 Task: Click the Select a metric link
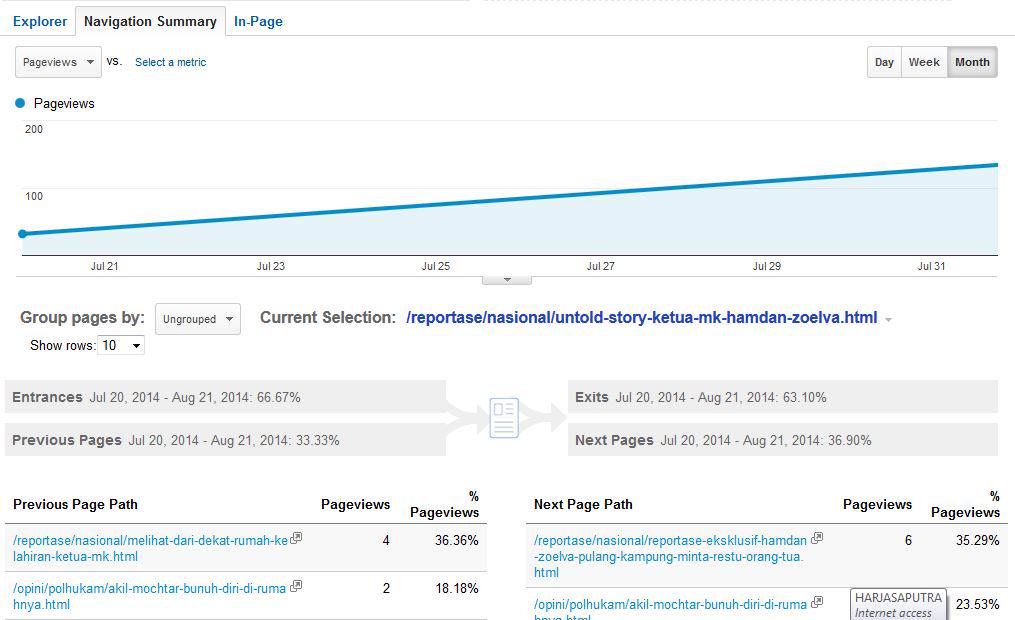(x=171, y=62)
